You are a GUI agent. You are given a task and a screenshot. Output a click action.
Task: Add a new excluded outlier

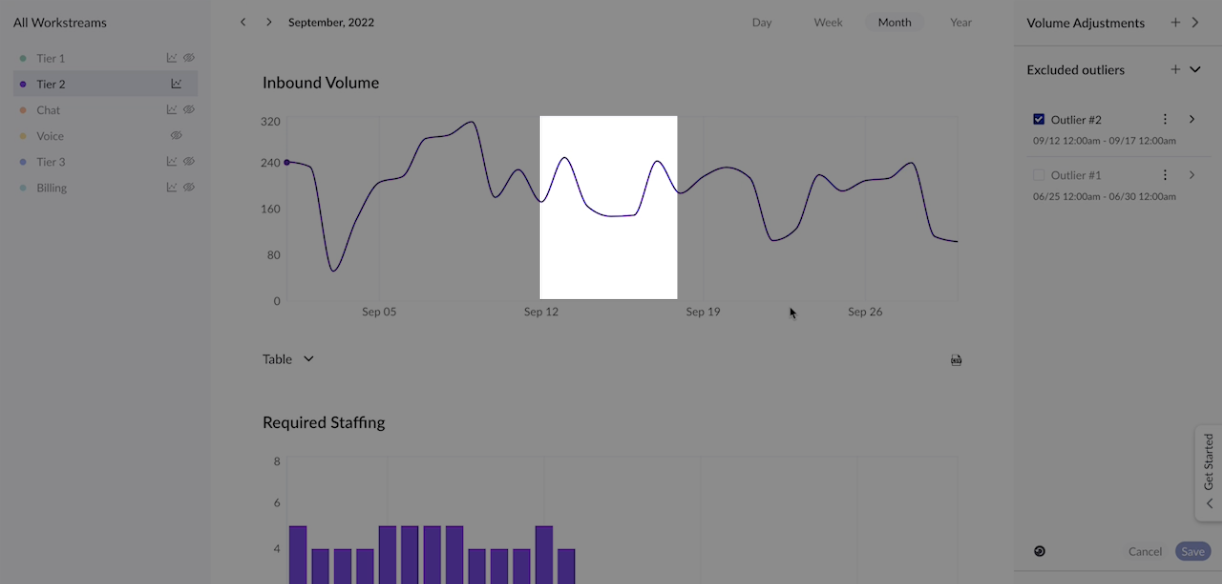tap(1175, 70)
